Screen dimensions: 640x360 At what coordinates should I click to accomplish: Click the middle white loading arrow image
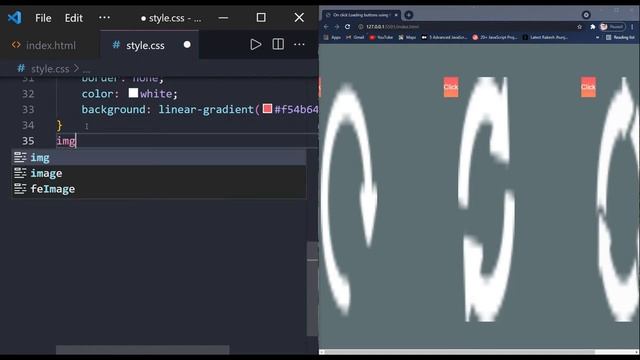(486, 199)
